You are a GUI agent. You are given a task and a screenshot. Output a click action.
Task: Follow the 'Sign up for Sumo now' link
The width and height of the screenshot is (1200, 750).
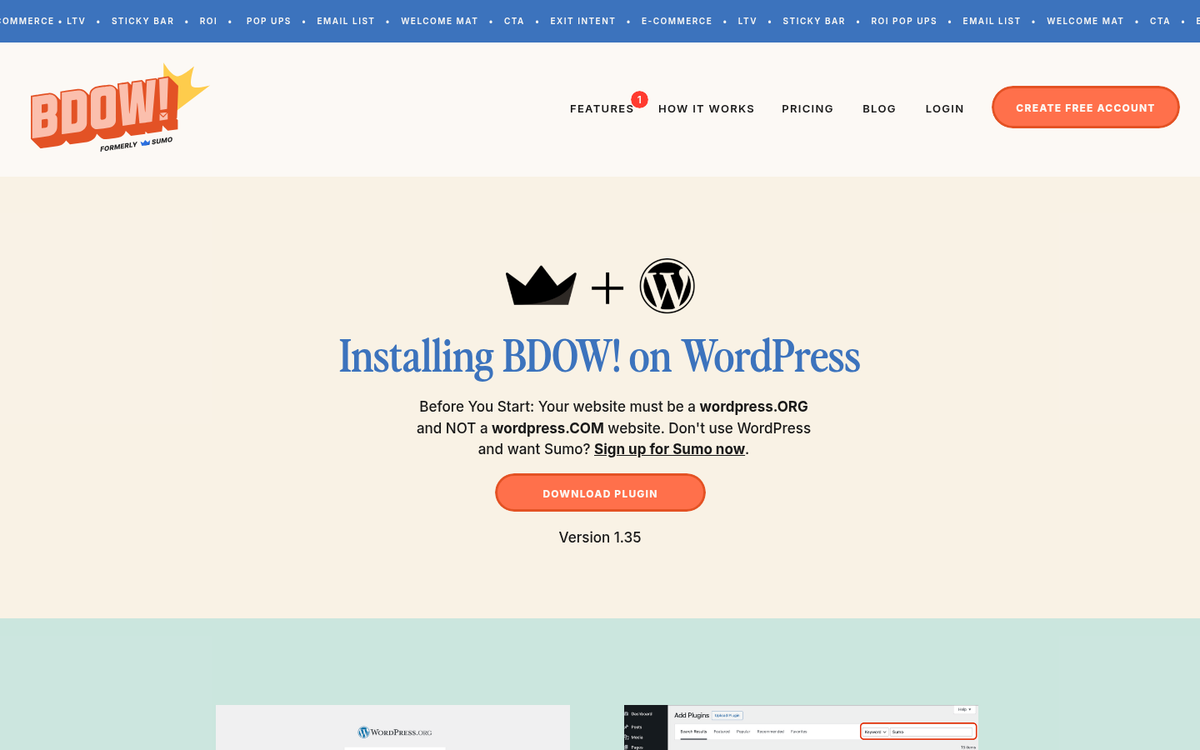pos(669,449)
